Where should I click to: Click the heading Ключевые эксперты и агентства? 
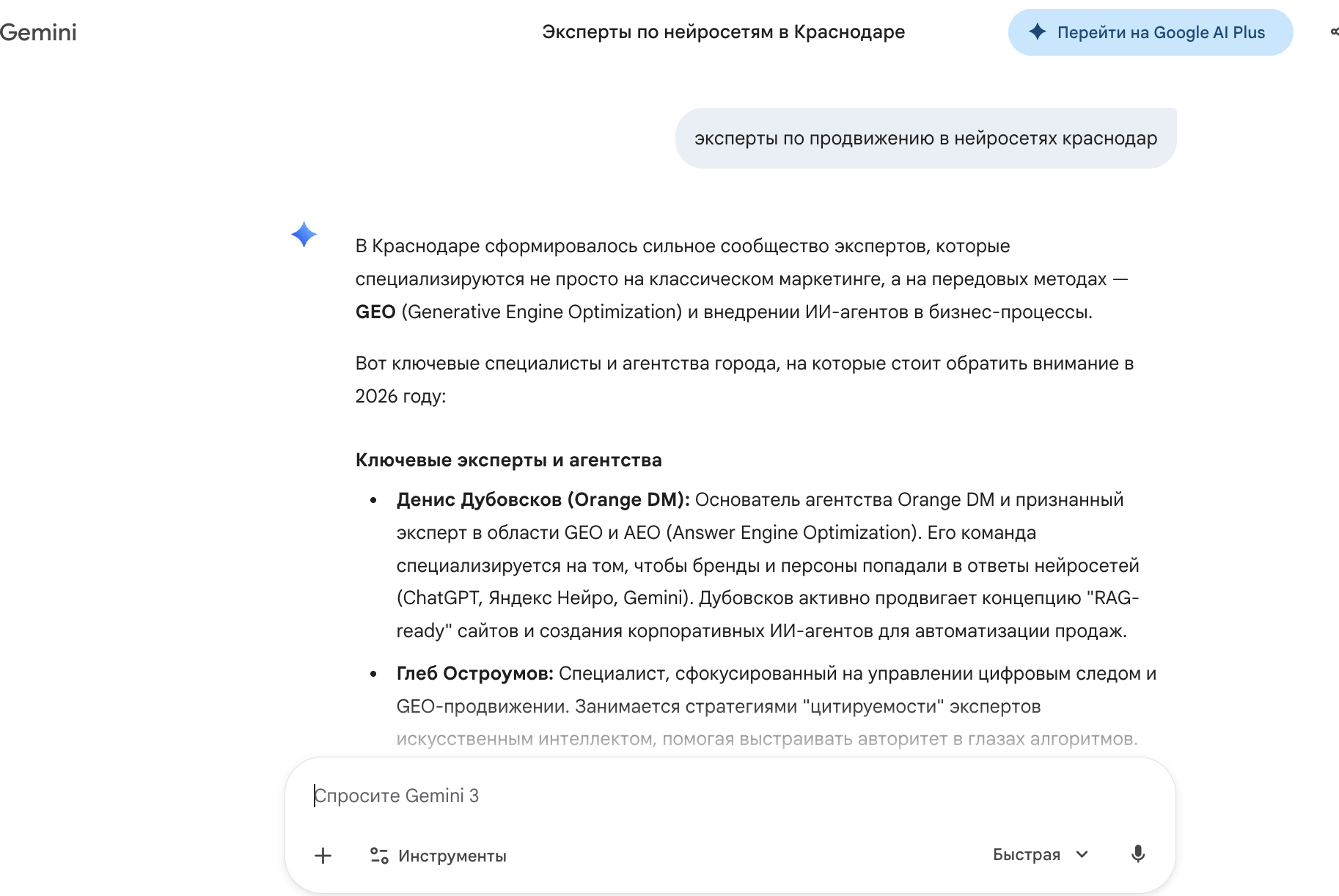[508, 460]
